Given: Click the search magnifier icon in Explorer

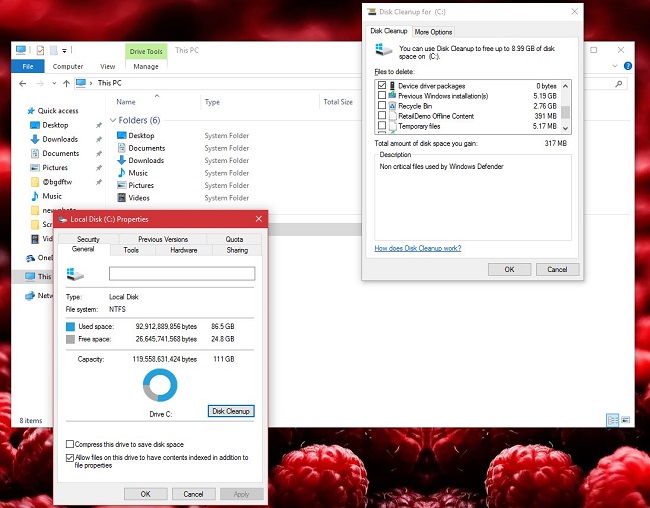Looking at the screenshot, I should tap(618, 84).
